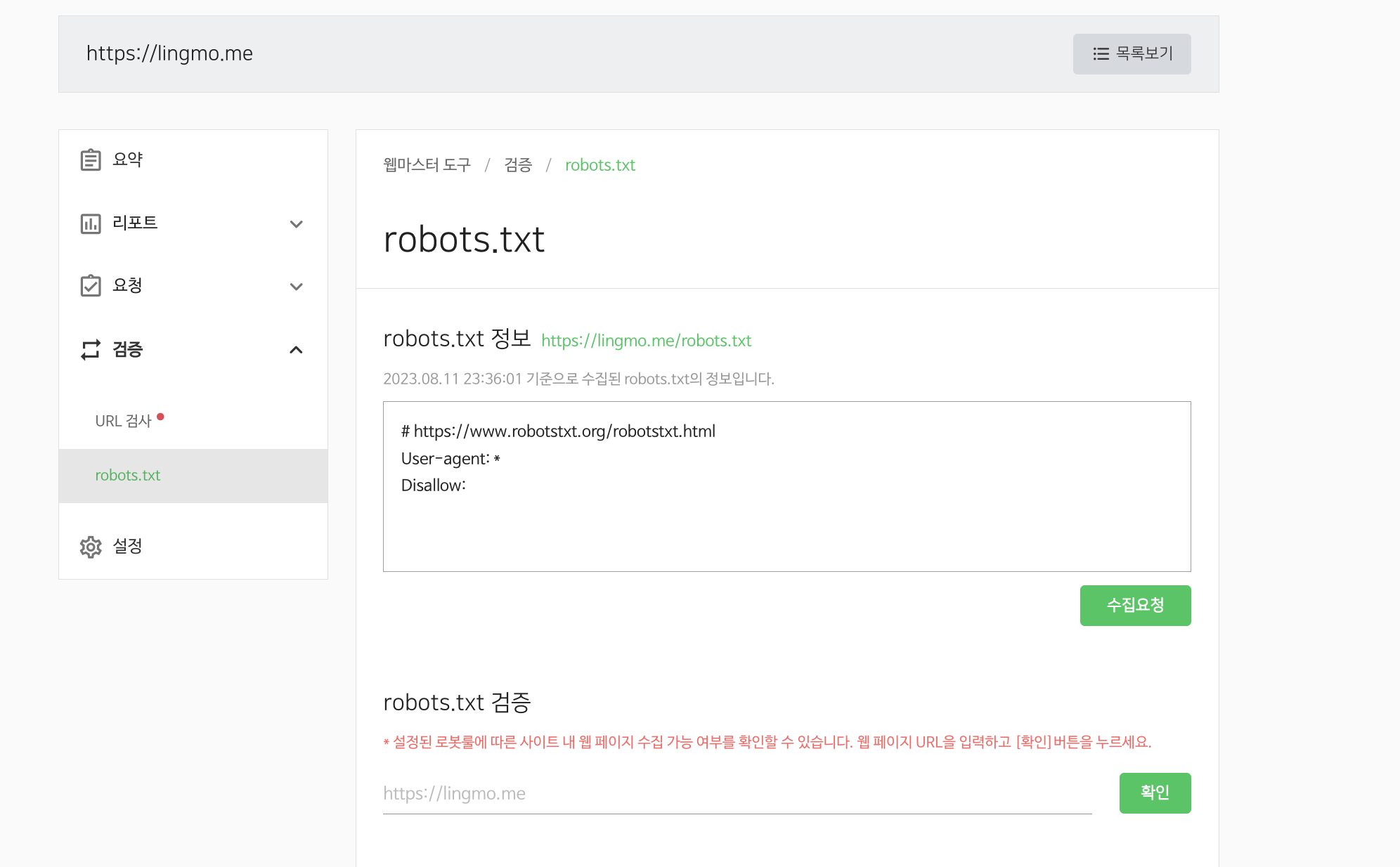Click the 요약 clipboard icon
Viewport: 1400px width, 867px height.
pyautogui.click(x=91, y=160)
